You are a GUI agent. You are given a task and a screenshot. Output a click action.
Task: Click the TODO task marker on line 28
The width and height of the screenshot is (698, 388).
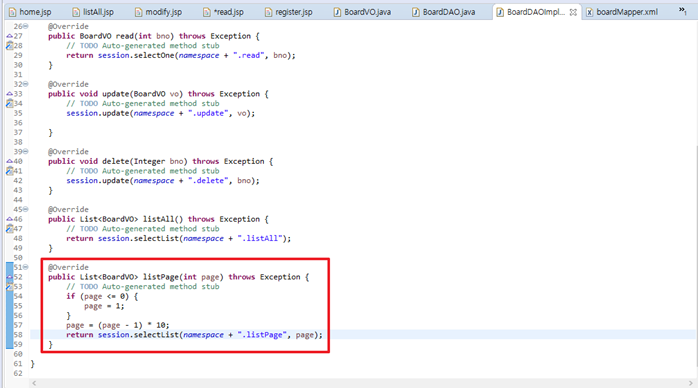[9, 46]
